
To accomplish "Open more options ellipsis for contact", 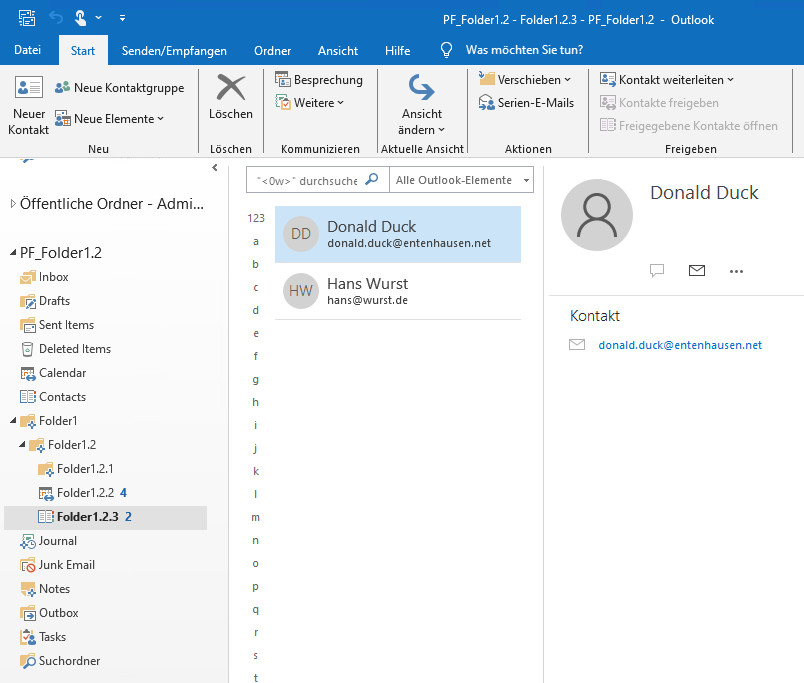I will 736,271.
